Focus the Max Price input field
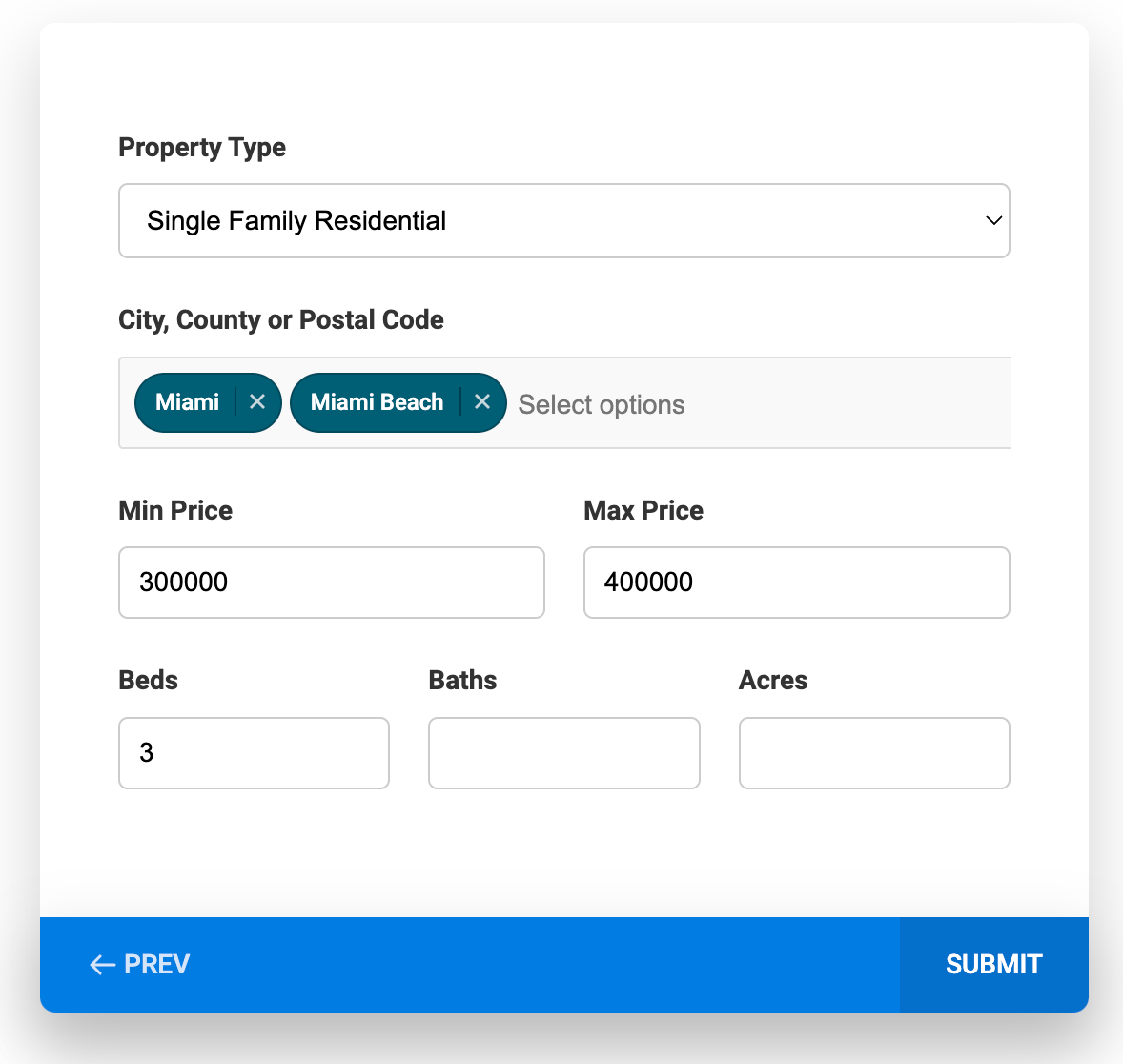The width and height of the screenshot is (1123, 1064). pos(796,582)
